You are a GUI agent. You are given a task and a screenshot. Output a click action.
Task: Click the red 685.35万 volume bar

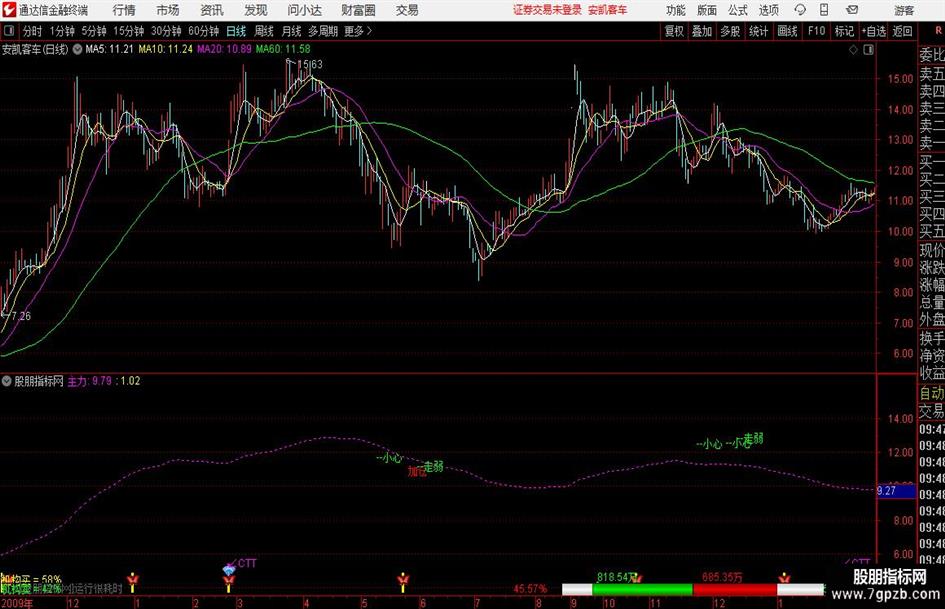735,589
